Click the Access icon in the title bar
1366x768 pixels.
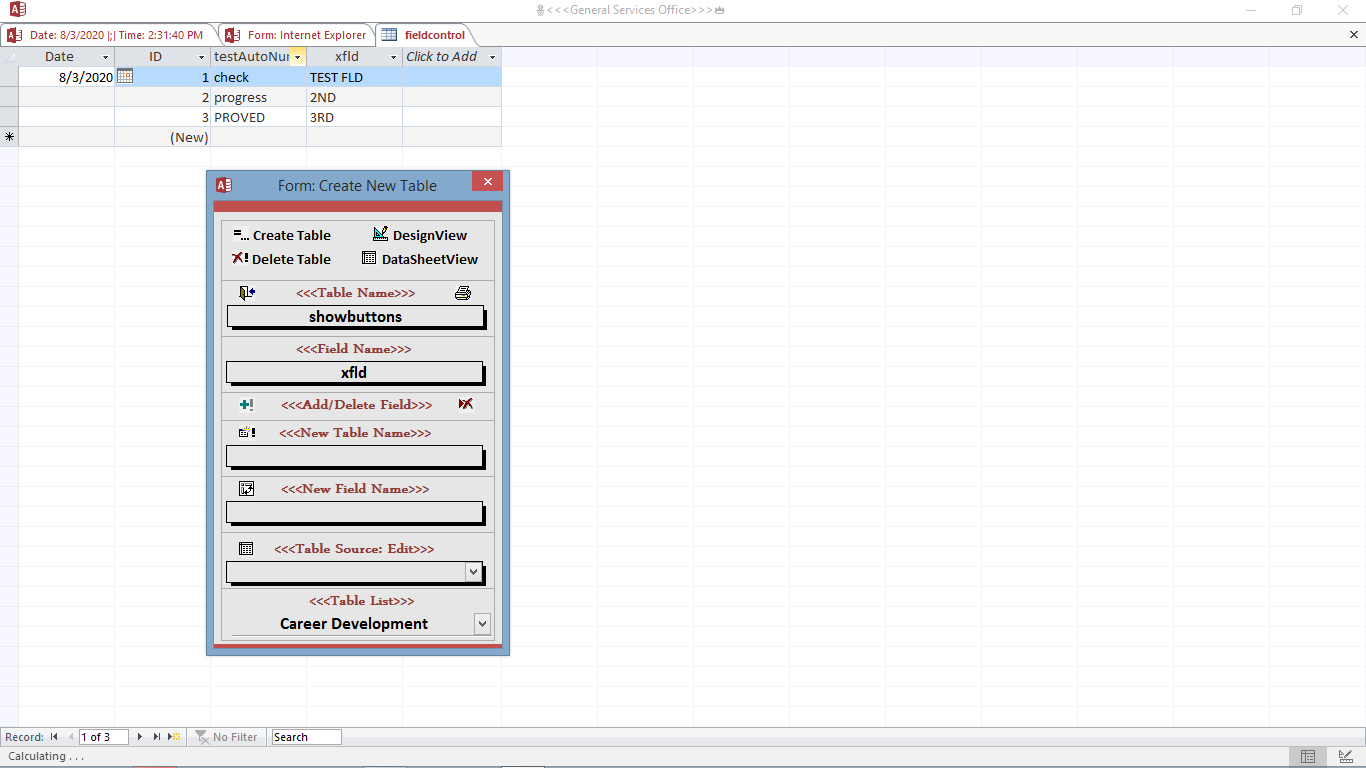coord(18,10)
